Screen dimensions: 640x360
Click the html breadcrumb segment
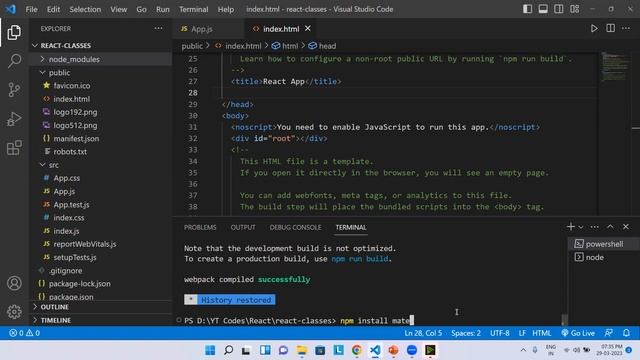pos(285,46)
